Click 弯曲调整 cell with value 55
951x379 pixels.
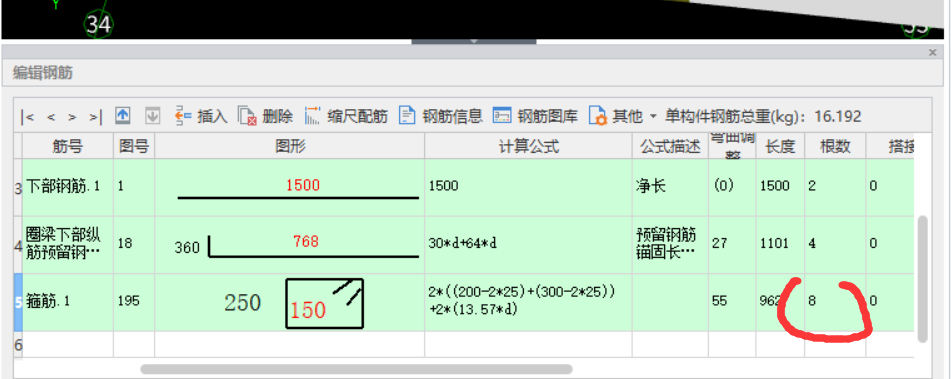point(732,303)
